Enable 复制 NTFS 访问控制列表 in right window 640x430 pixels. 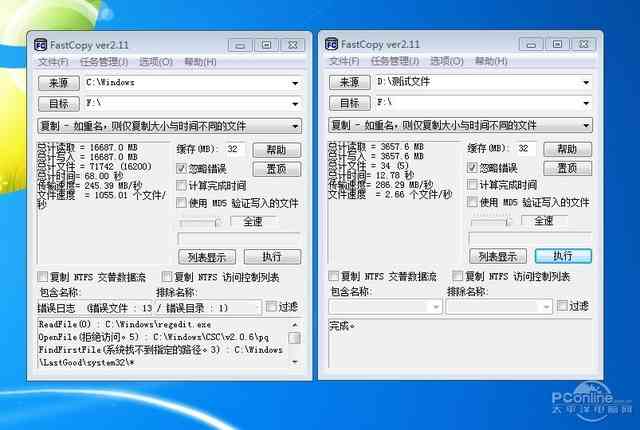[458, 276]
